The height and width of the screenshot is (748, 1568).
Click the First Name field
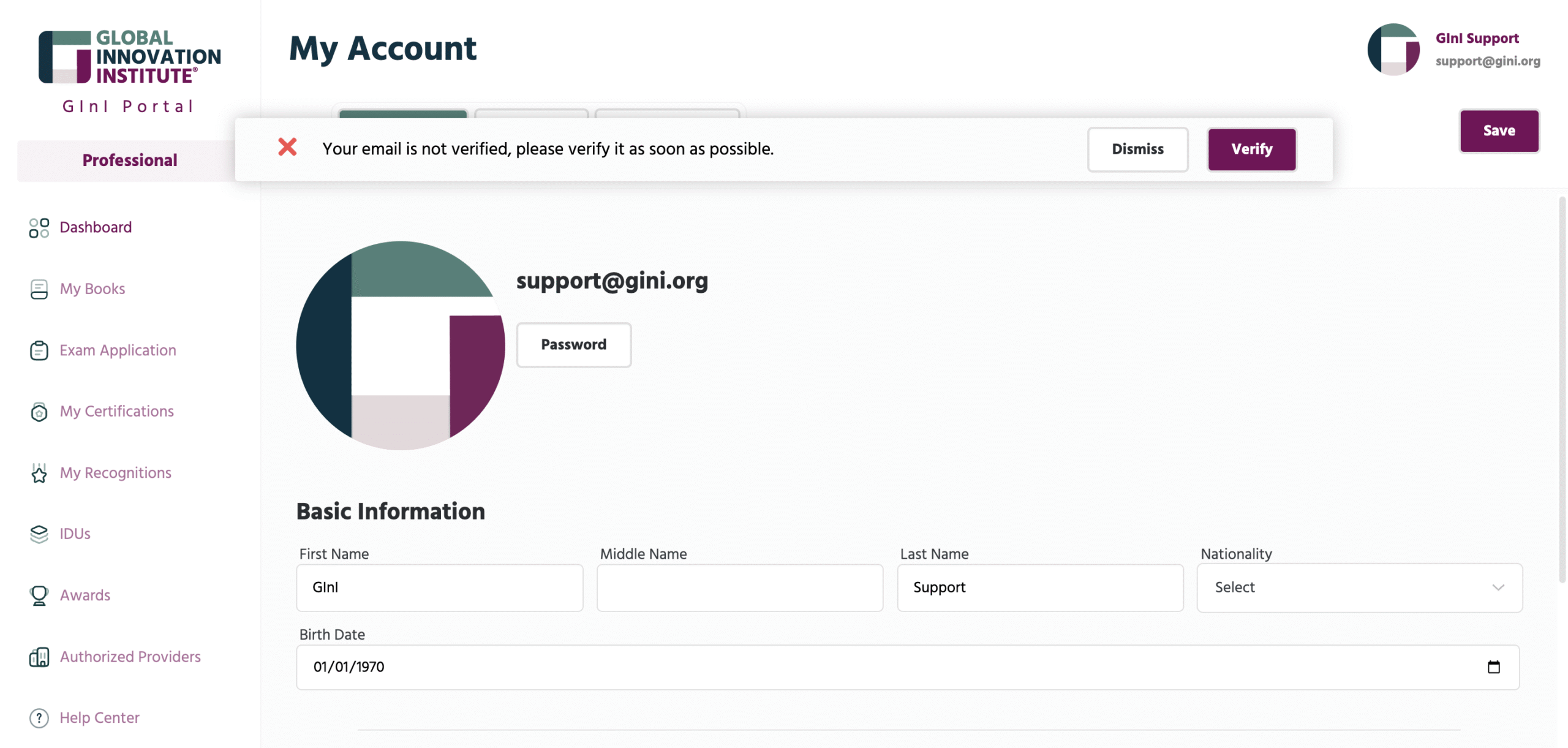coord(440,587)
